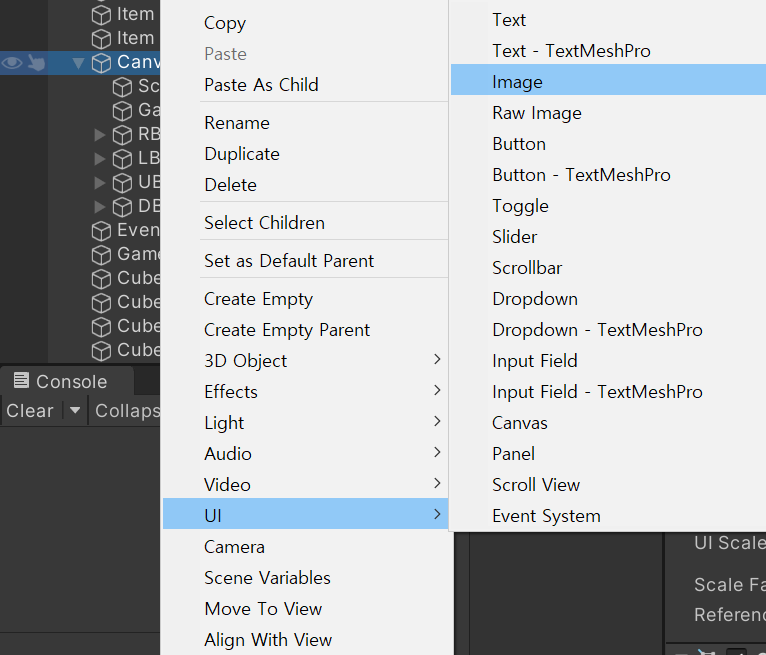Open the Clear options dropdown arrow
The width and height of the screenshot is (766, 655).
coord(75,410)
